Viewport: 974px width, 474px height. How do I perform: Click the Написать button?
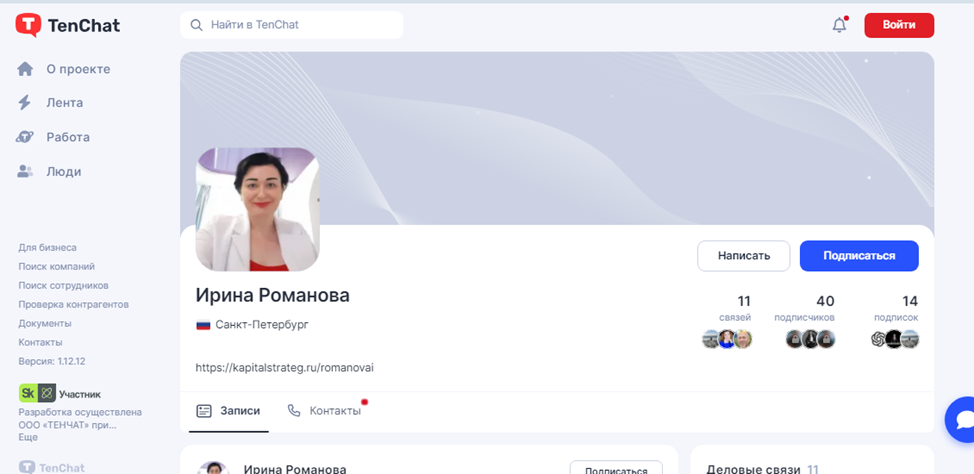(x=744, y=256)
